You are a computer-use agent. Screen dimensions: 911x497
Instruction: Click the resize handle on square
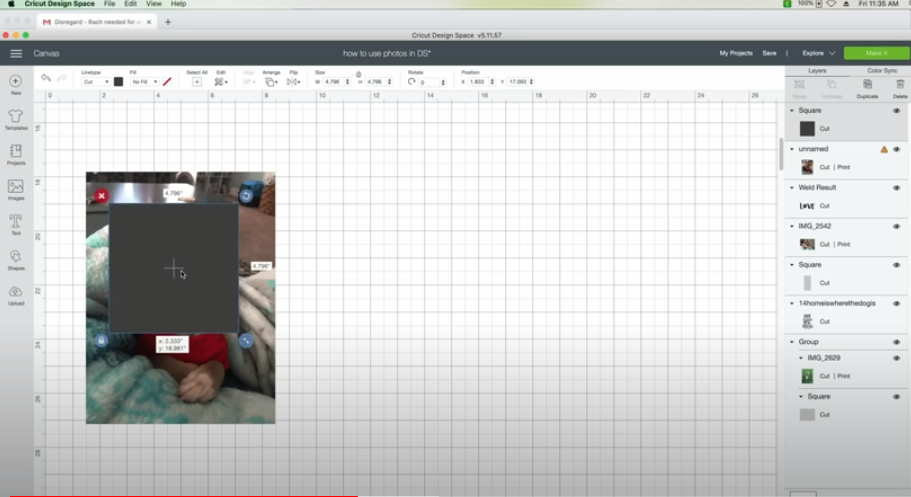[246, 341]
